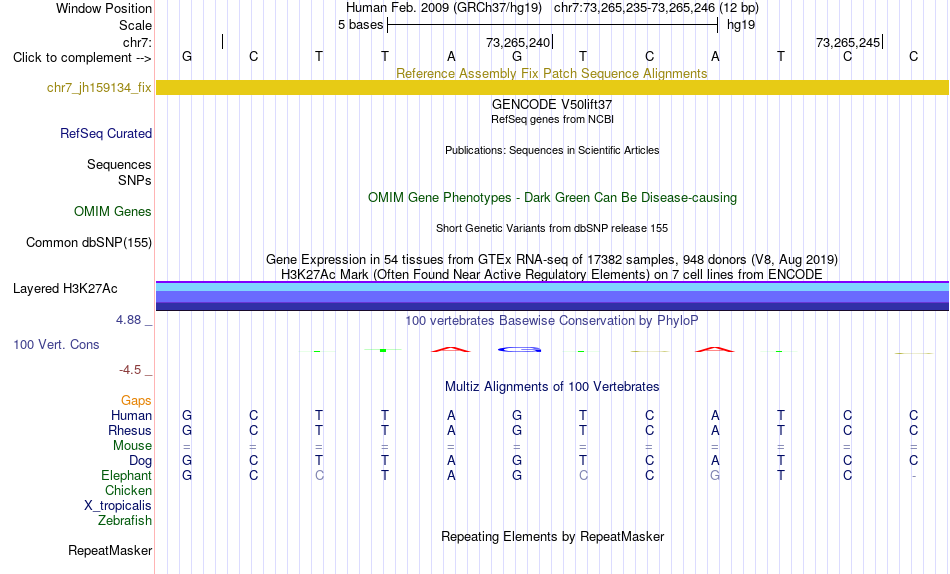
Task: Click the Gaps row label
Action: tap(136, 401)
